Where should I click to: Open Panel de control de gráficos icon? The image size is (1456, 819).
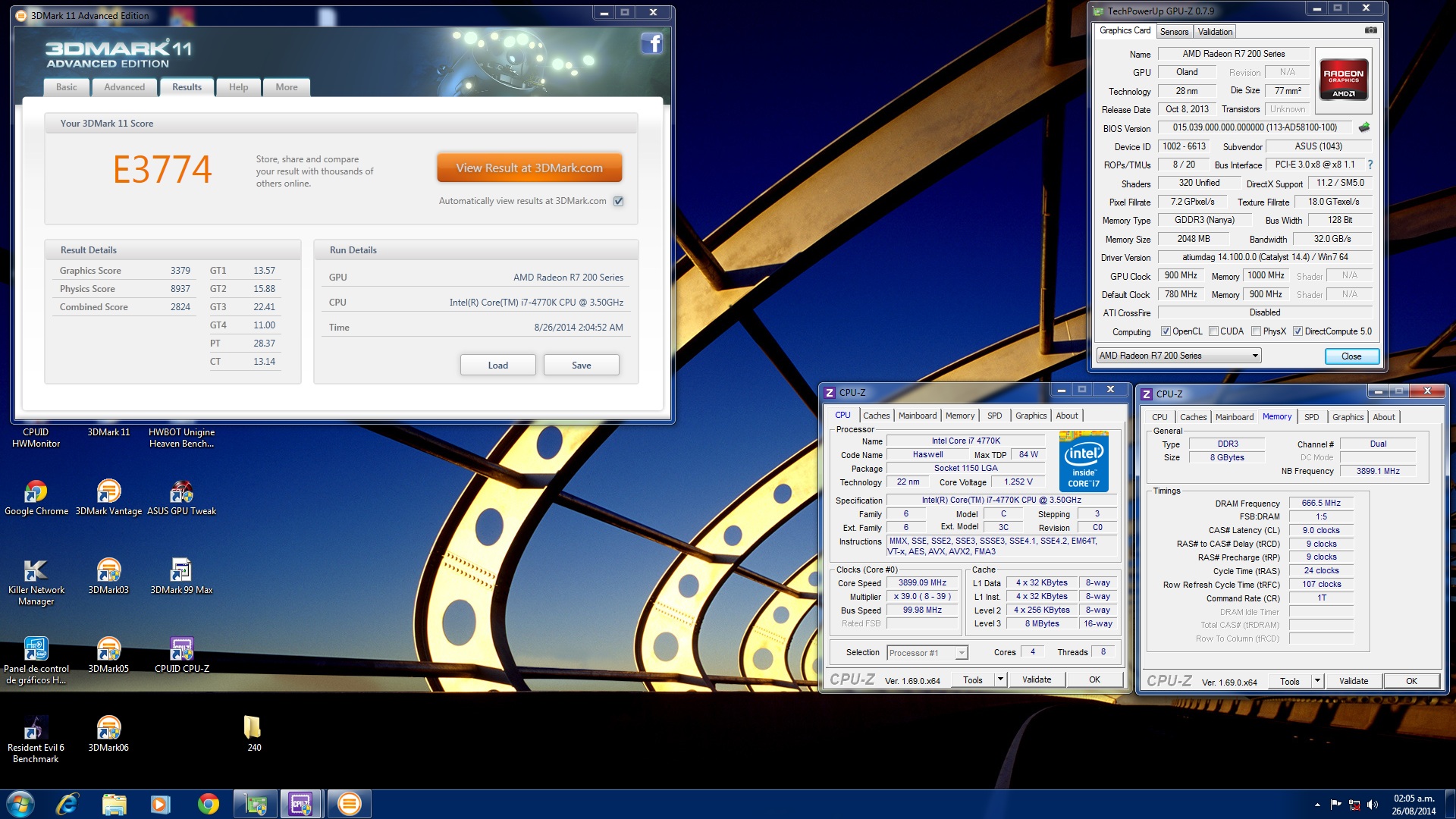click(x=36, y=661)
